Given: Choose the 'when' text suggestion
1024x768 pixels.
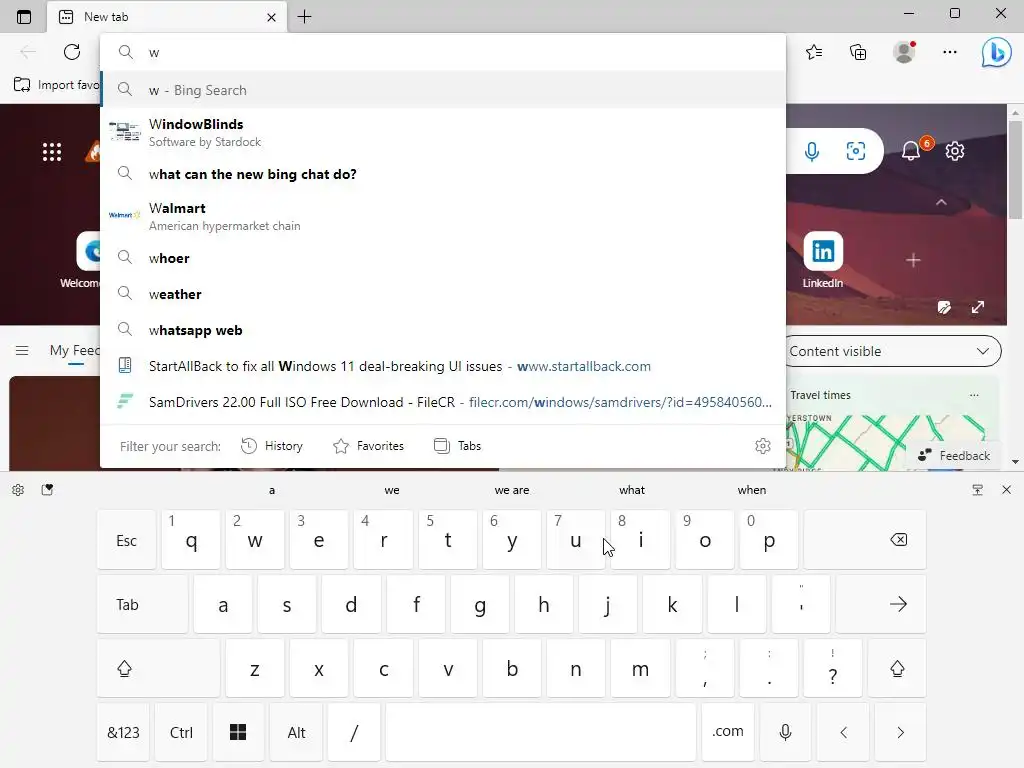Looking at the screenshot, I should [x=752, y=490].
